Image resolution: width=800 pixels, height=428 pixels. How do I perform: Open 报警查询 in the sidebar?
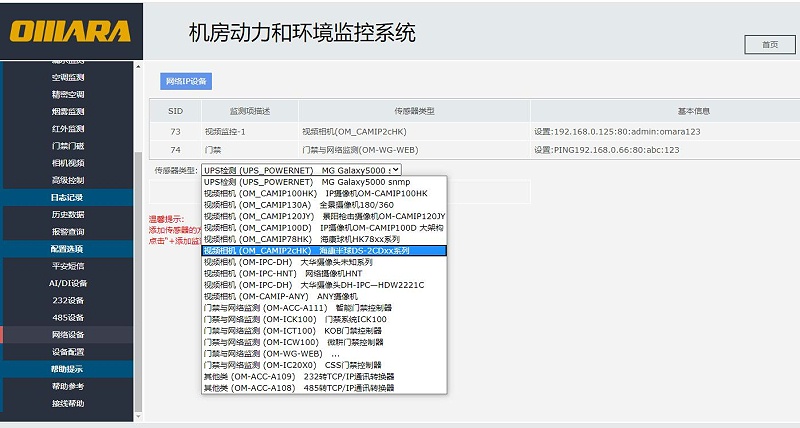click(68, 231)
